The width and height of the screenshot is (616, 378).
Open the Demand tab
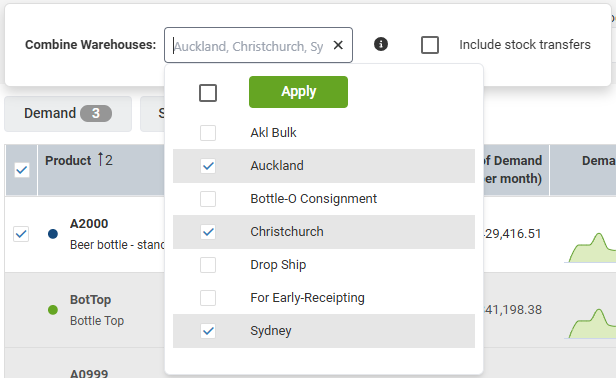click(68, 114)
